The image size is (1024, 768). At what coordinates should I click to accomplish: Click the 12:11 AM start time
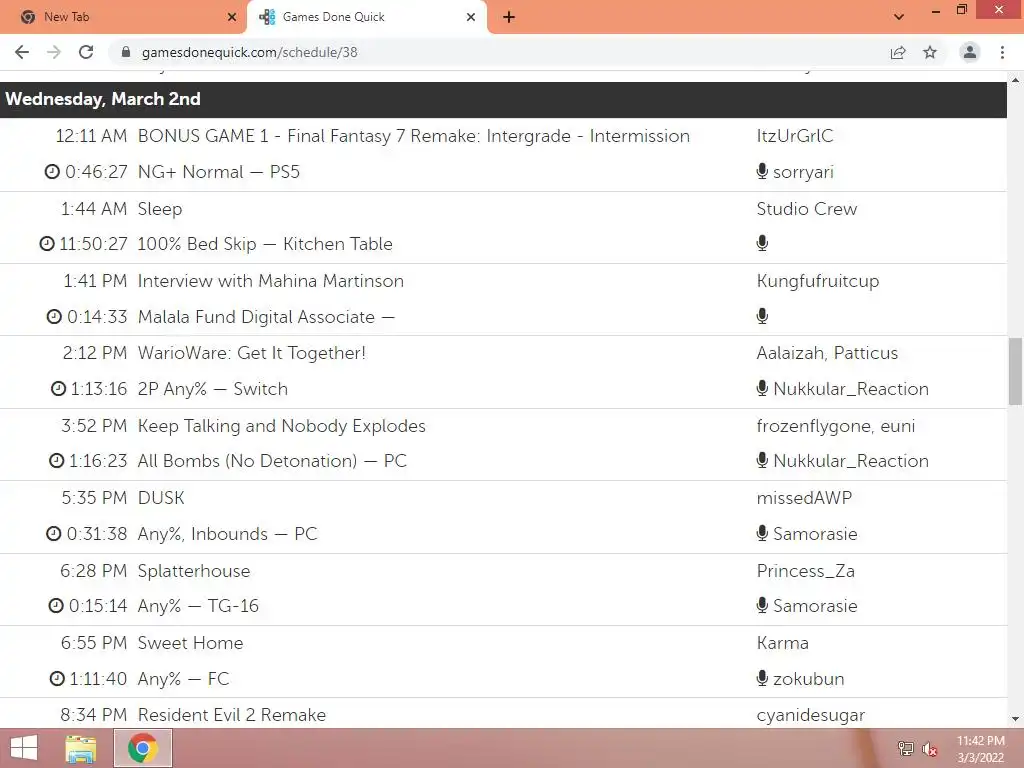click(x=91, y=136)
